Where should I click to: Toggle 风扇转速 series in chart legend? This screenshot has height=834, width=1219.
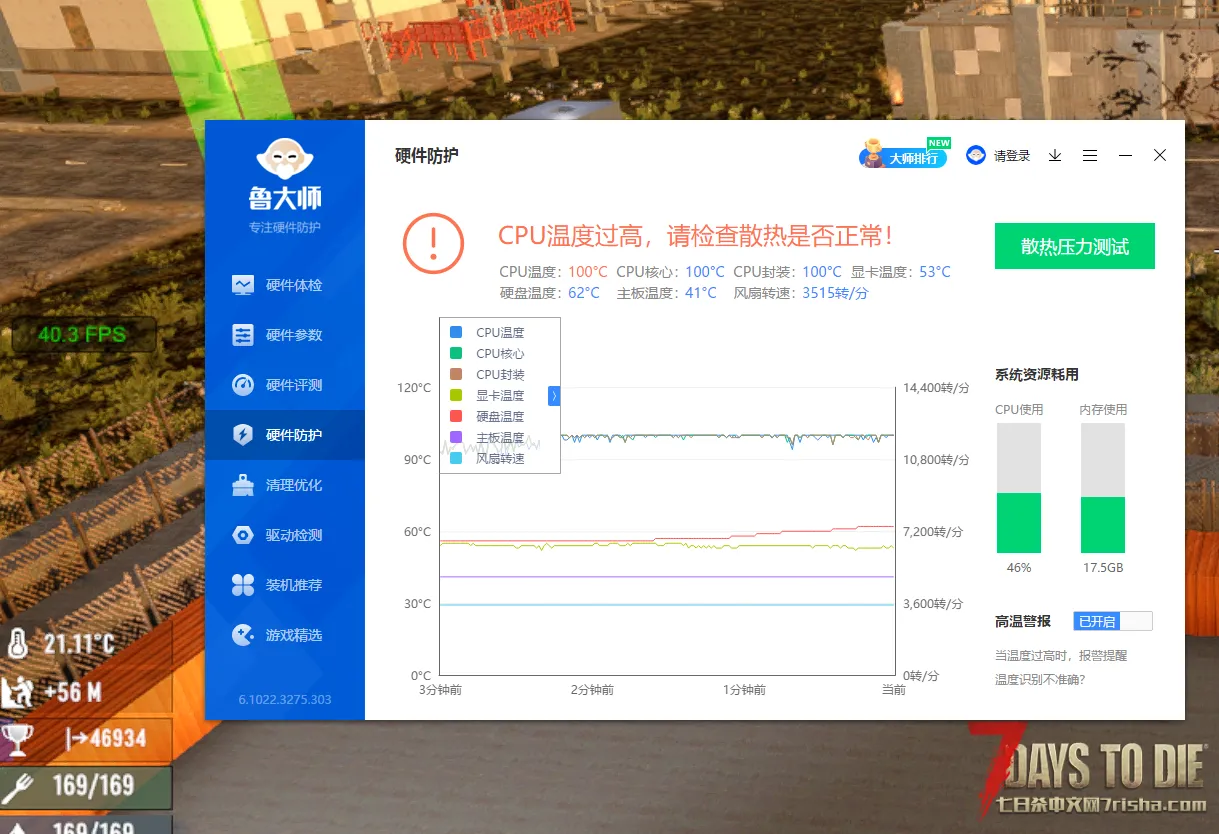[x=499, y=458]
